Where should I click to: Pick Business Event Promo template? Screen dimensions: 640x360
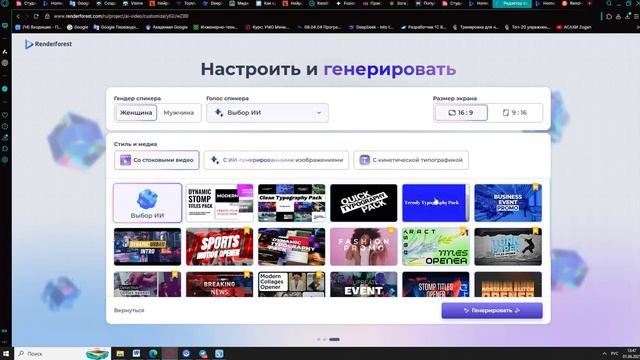(508, 203)
